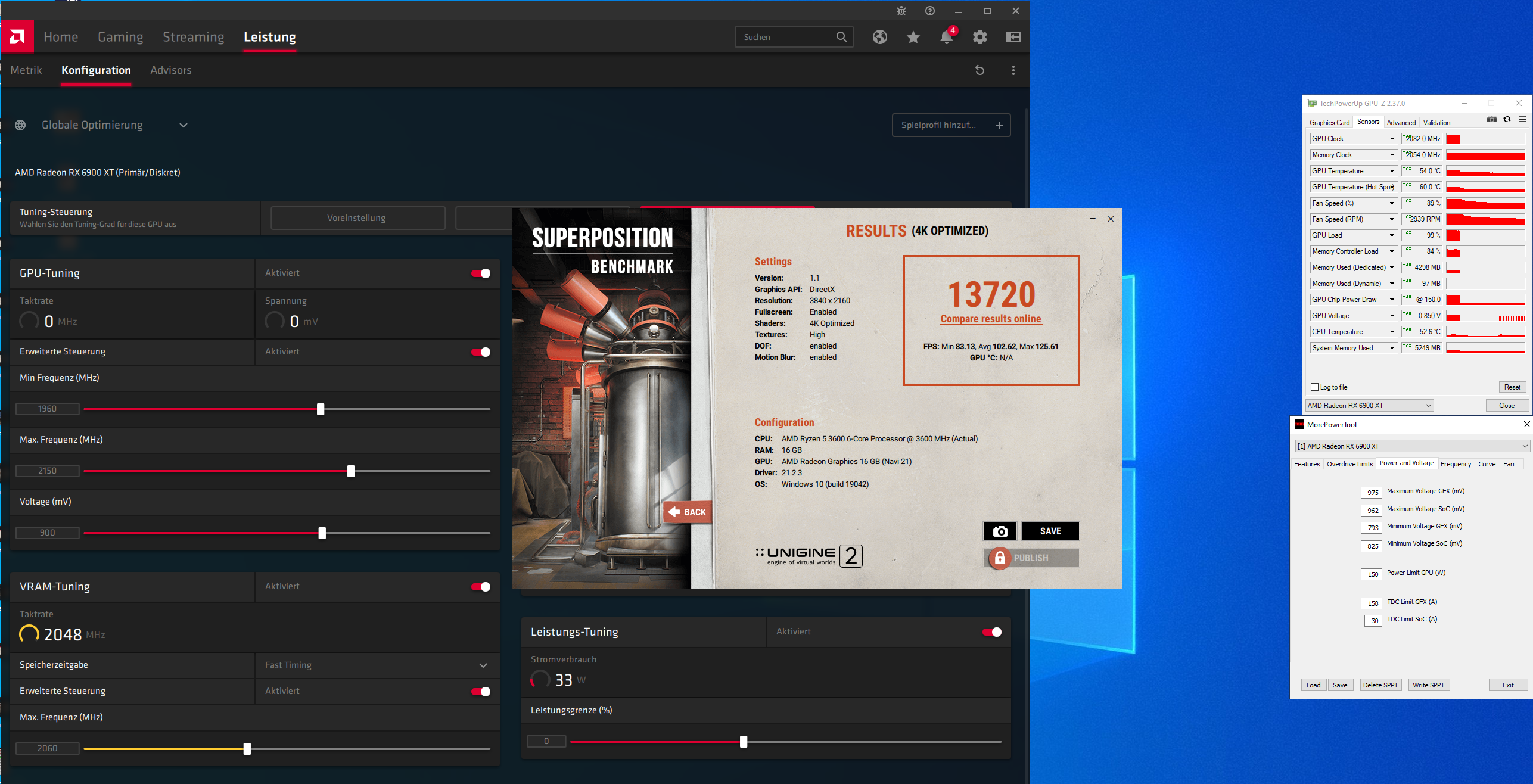The width and height of the screenshot is (1533, 784).
Task: Expand the Globale Optimierung dropdown
Action: tap(184, 125)
